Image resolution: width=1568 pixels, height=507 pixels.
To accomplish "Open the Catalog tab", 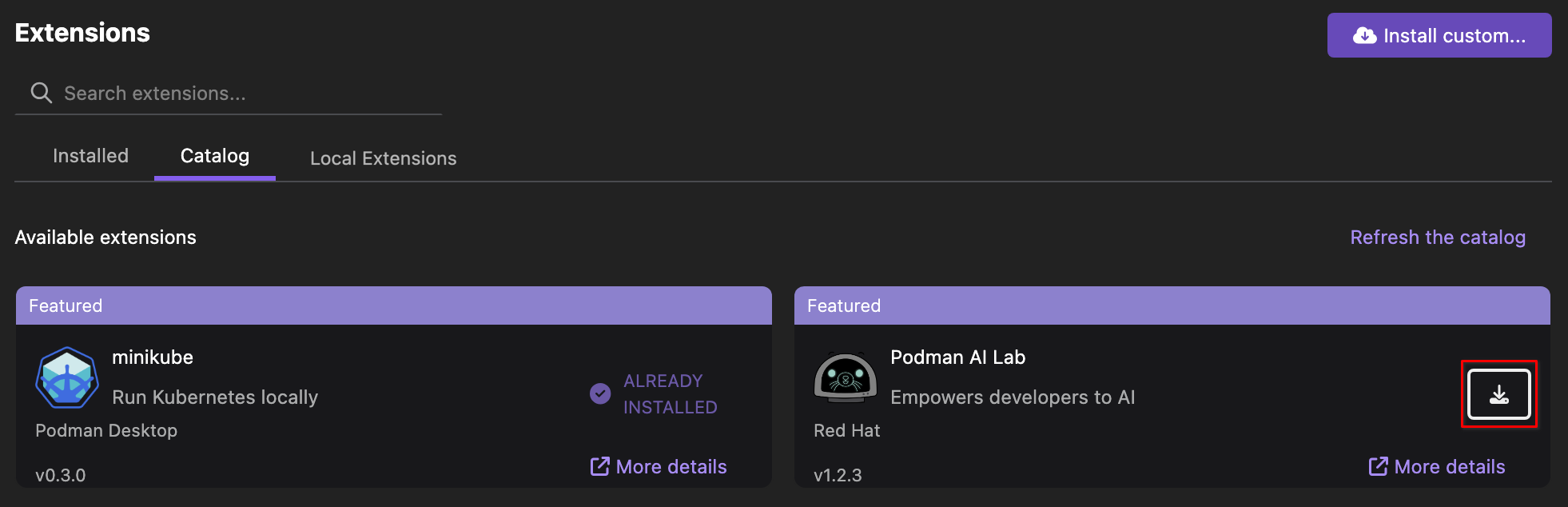I will pos(214,156).
